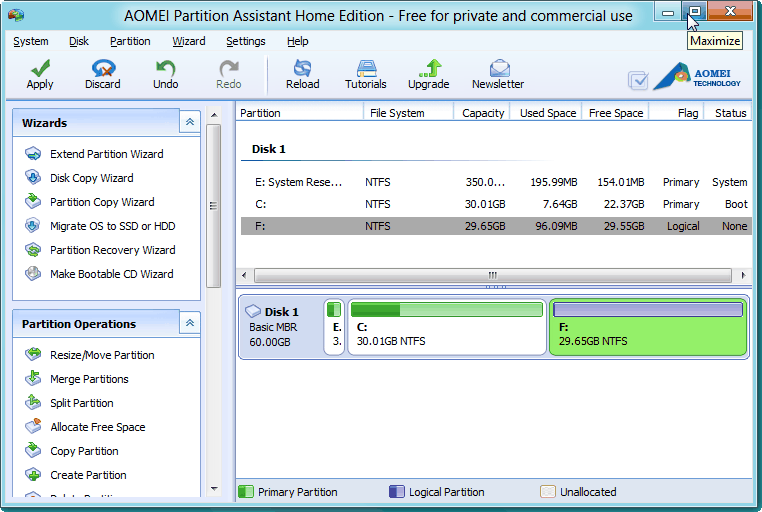The image size is (762, 512).
Task: Sort by Flag column header
Action: coord(676,113)
